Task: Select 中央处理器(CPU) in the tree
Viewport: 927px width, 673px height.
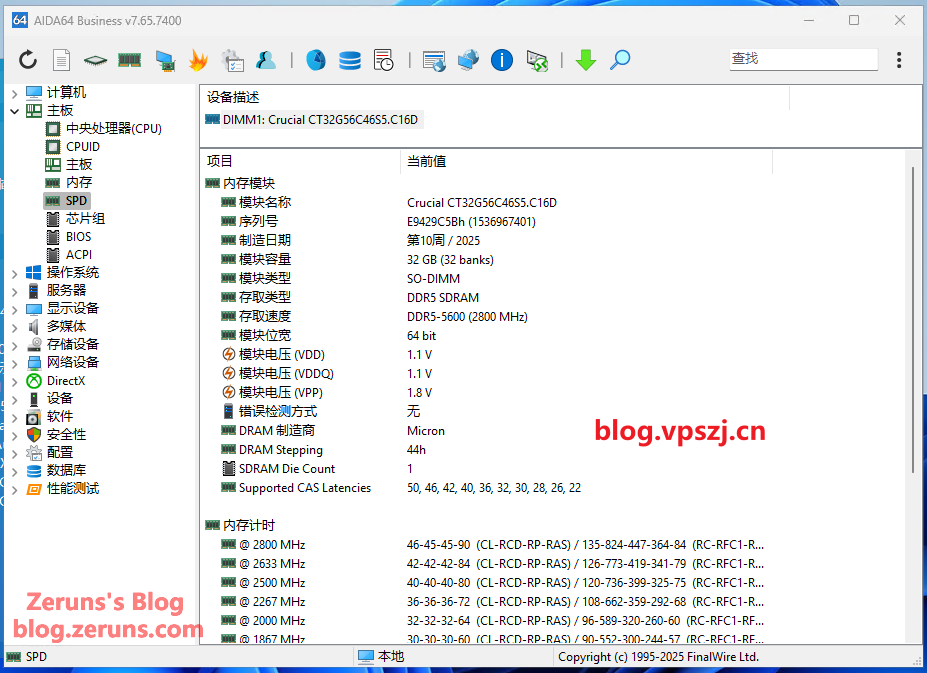Action: click(x=113, y=128)
